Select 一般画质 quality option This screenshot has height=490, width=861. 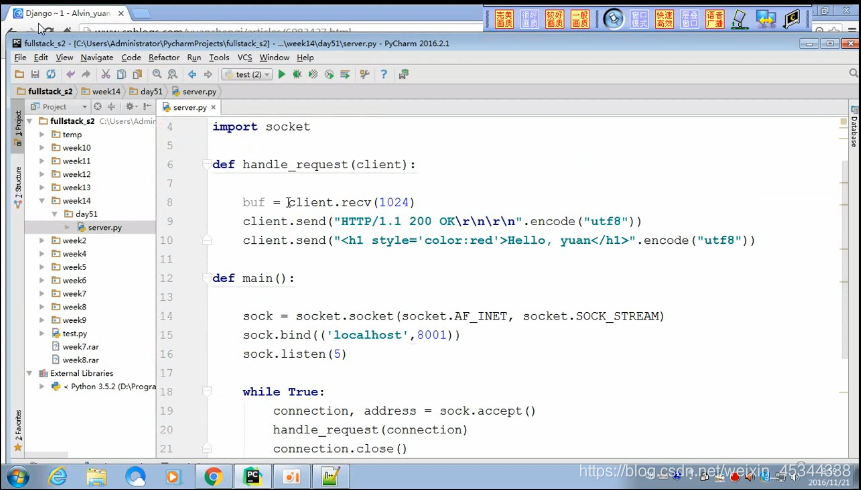(x=579, y=19)
